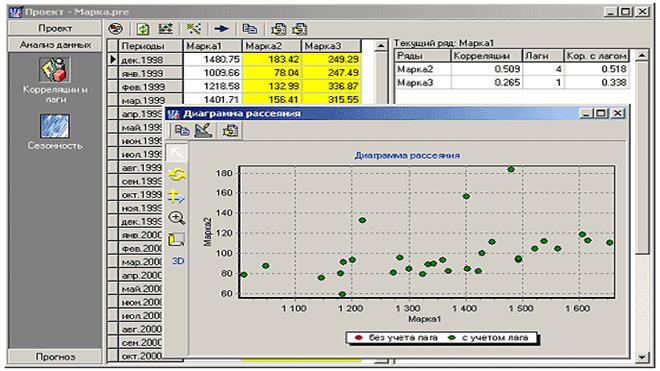Viewport: 660px width, 371px height.
Task: Click the green refresh document toolbar icon
Action: click(x=143, y=29)
